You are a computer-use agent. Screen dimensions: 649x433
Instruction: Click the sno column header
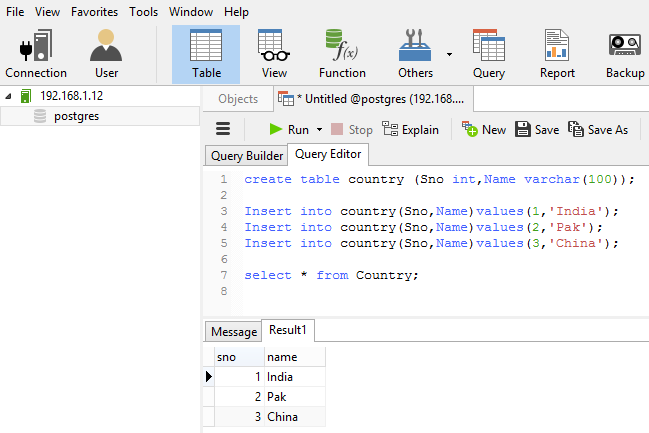(x=239, y=357)
